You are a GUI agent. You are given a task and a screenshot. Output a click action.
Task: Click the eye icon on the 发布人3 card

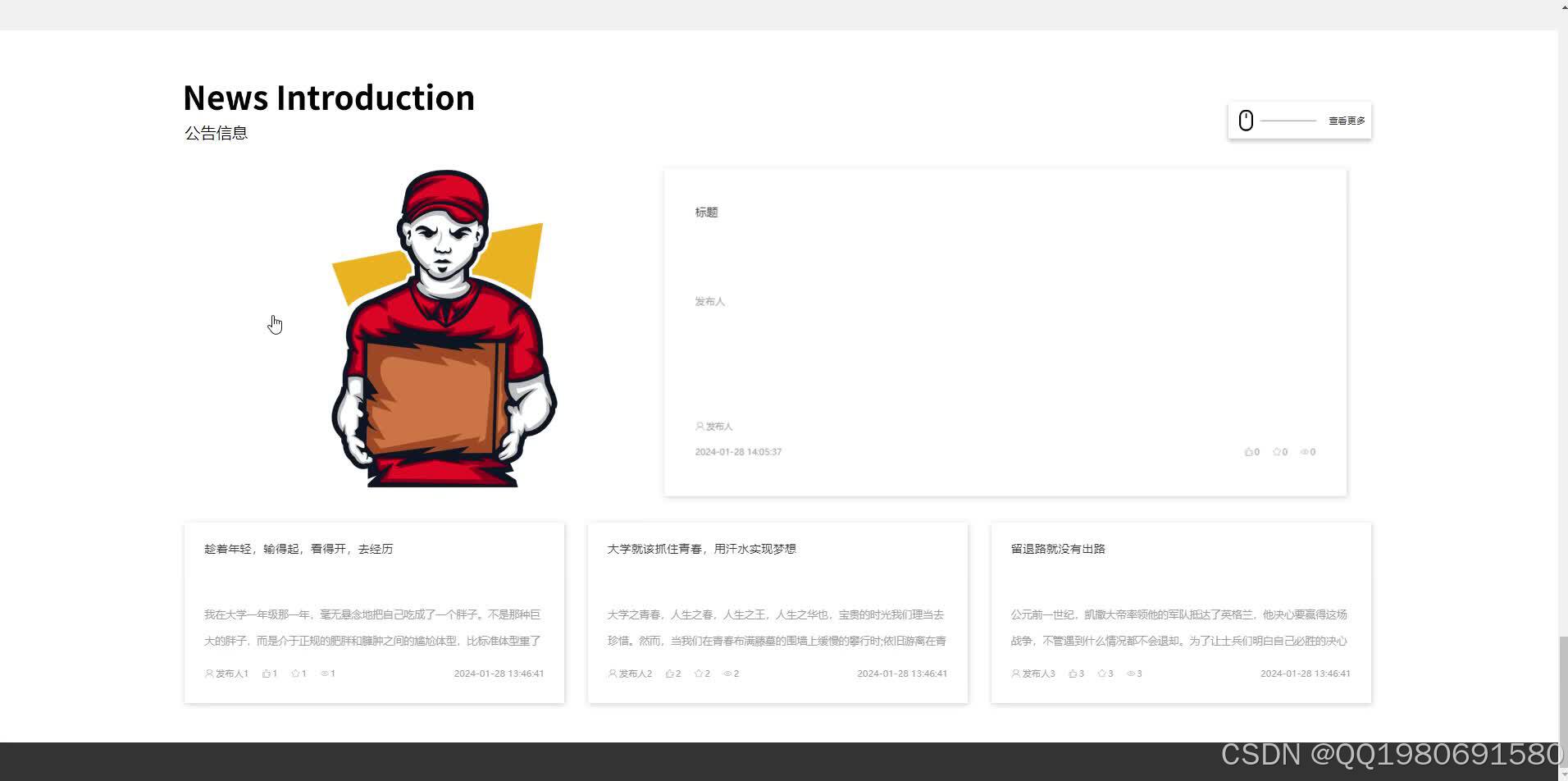click(1131, 674)
